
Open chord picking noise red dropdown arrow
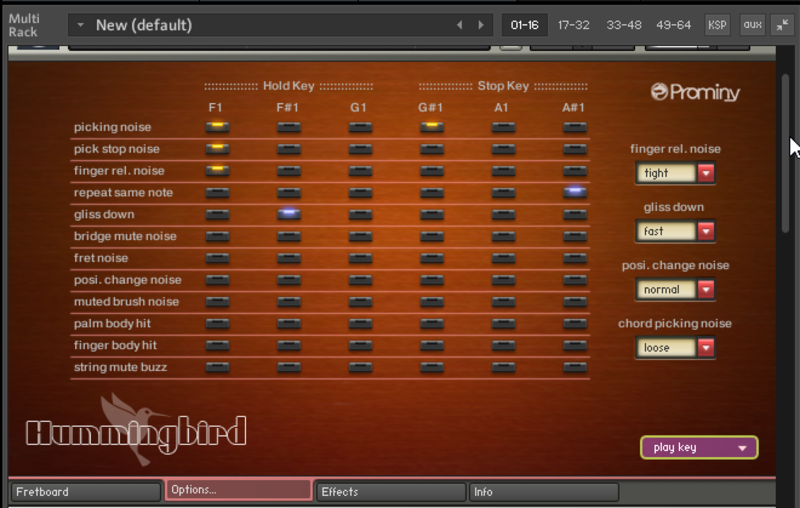706,347
